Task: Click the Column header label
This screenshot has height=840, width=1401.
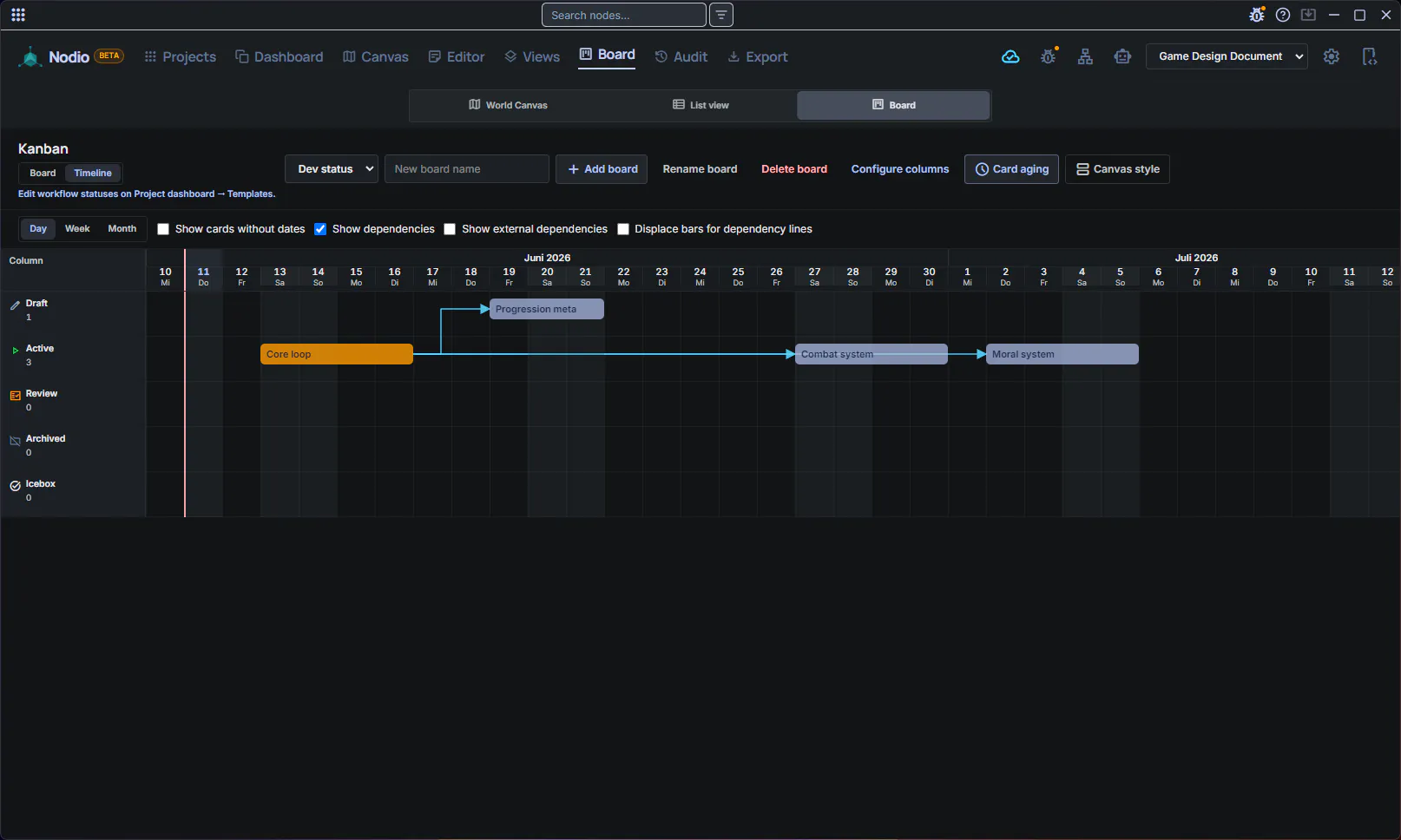Action: [26, 260]
